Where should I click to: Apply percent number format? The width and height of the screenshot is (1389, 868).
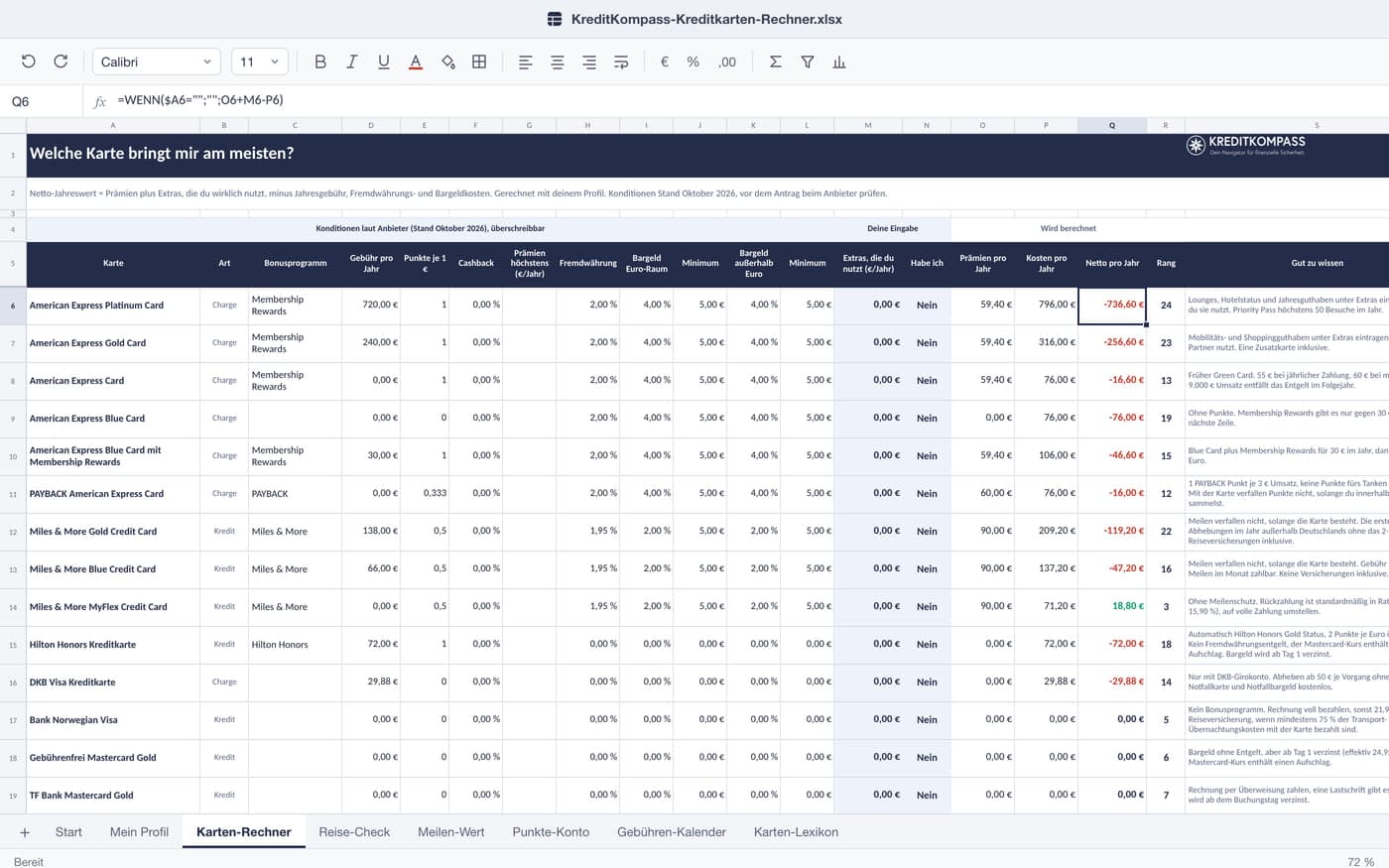coord(694,62)
